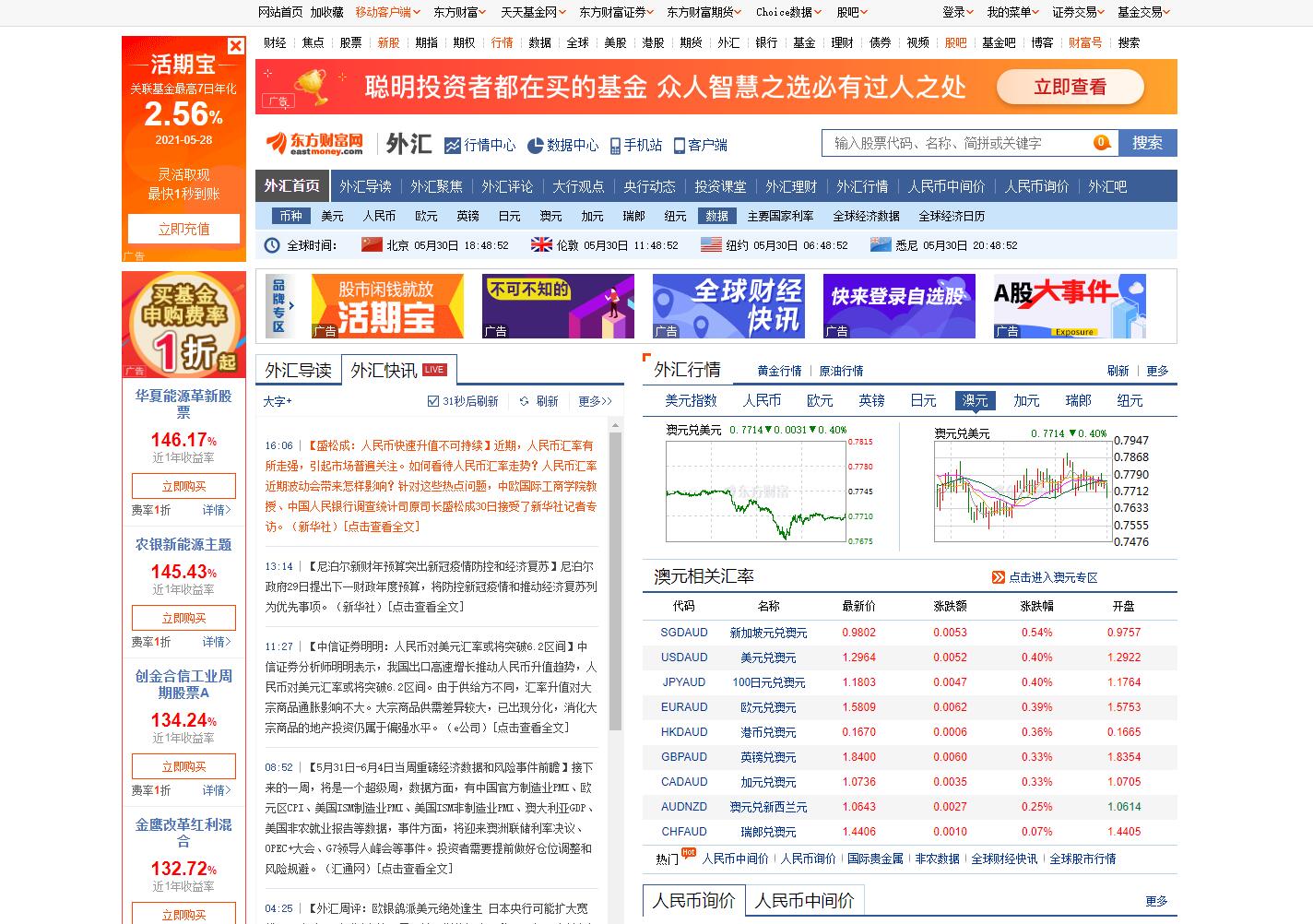Open the 登录 dropdown menu
Viewport: 1313px width, 924px height.
pos(957,12)
